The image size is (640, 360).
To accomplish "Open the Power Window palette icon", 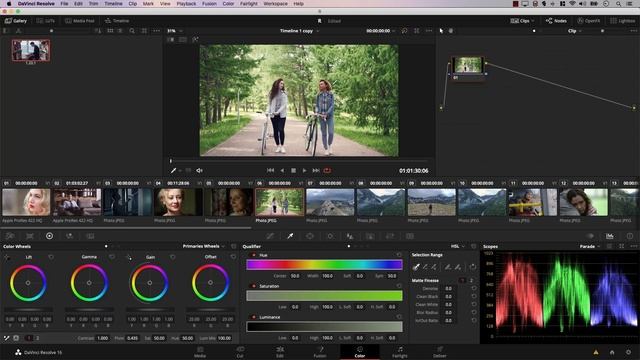I will (x=310, y=236).
